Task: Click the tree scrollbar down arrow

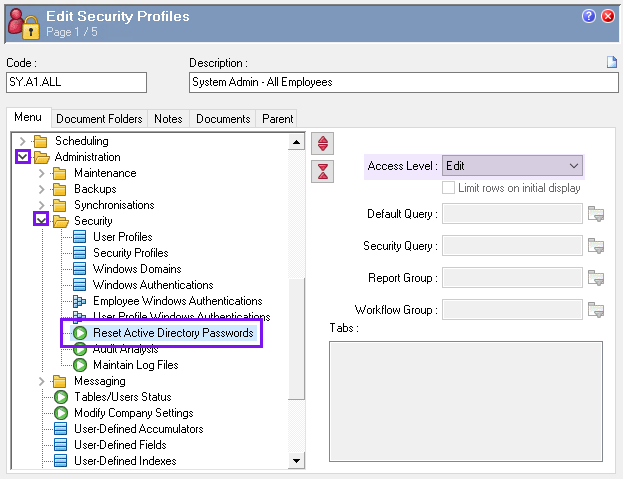Action: [x=296, y=461]
